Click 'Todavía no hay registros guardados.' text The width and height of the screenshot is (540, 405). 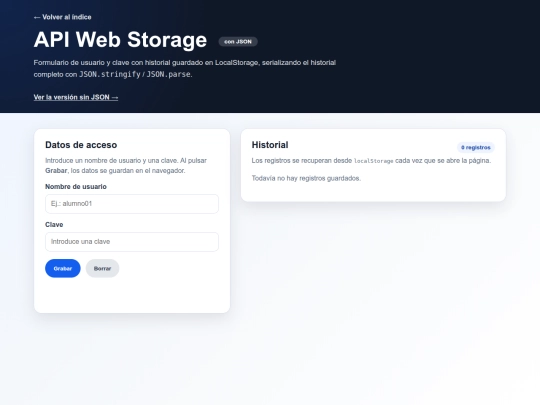coord(306,178)
